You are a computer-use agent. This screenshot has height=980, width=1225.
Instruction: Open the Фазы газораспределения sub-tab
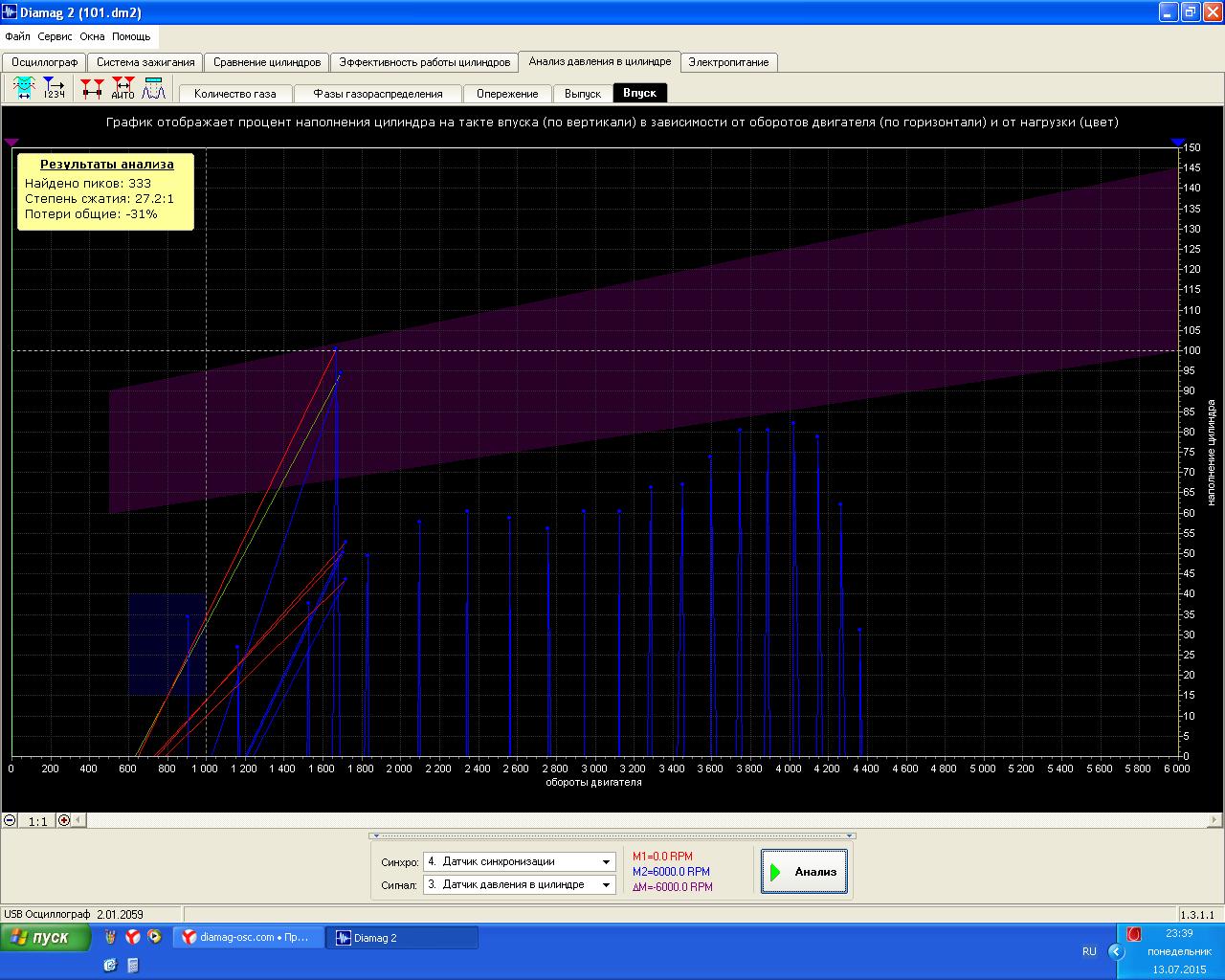[378, 94]
